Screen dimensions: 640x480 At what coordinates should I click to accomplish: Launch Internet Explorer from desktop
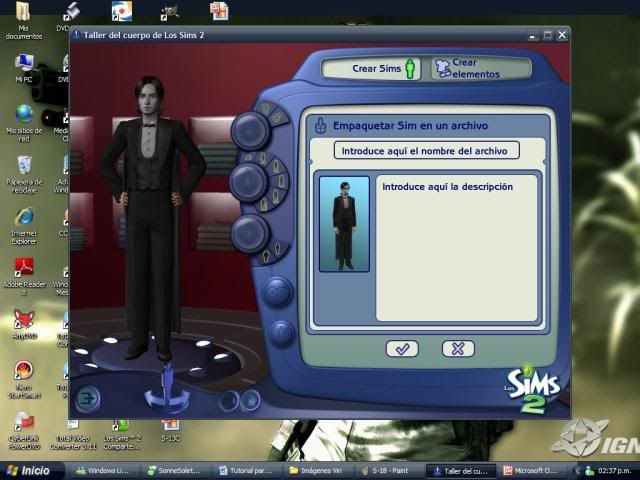(24, 226)
